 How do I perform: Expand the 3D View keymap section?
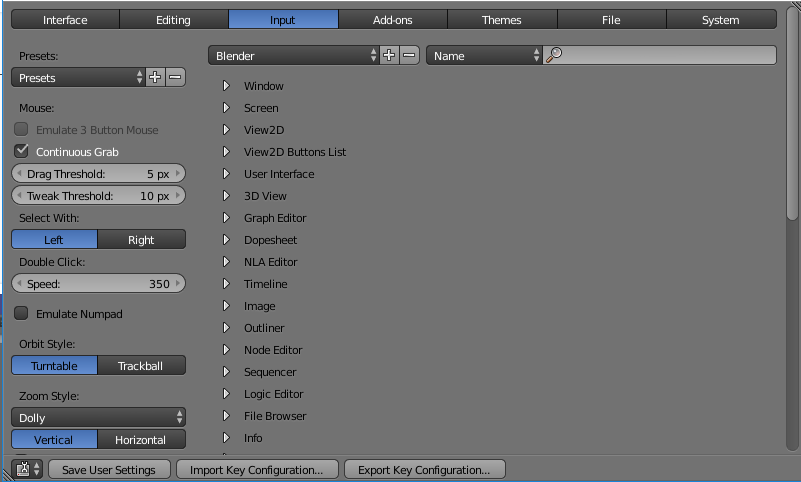(x=226, y=196)
